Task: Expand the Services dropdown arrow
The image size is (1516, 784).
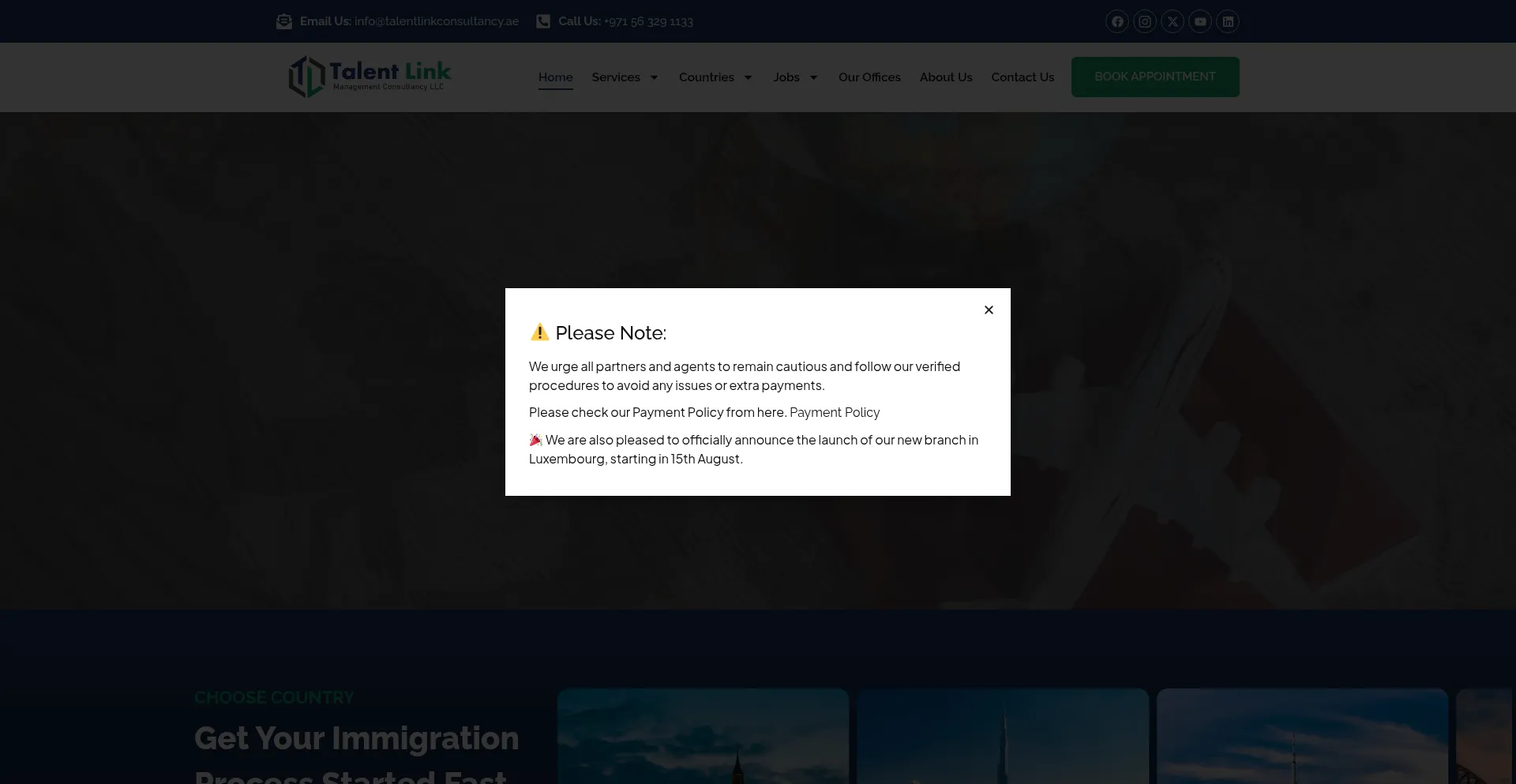Action: click(x=654, y=77)
